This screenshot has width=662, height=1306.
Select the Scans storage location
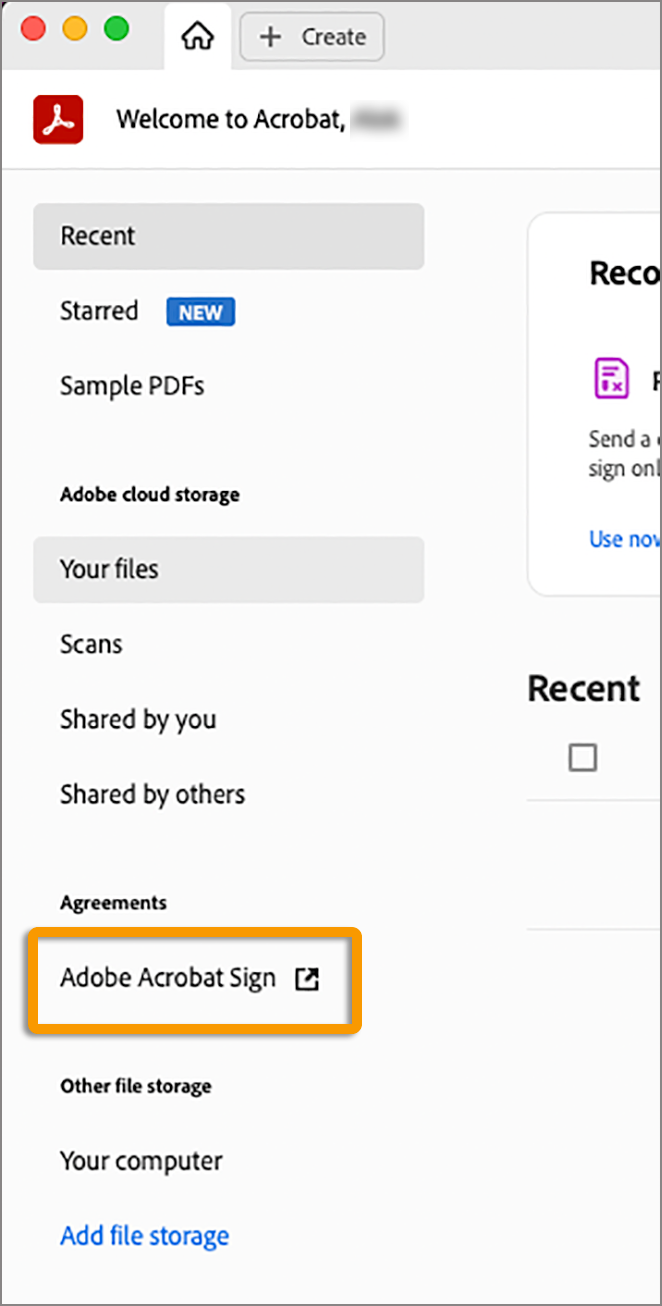point(91,644)
